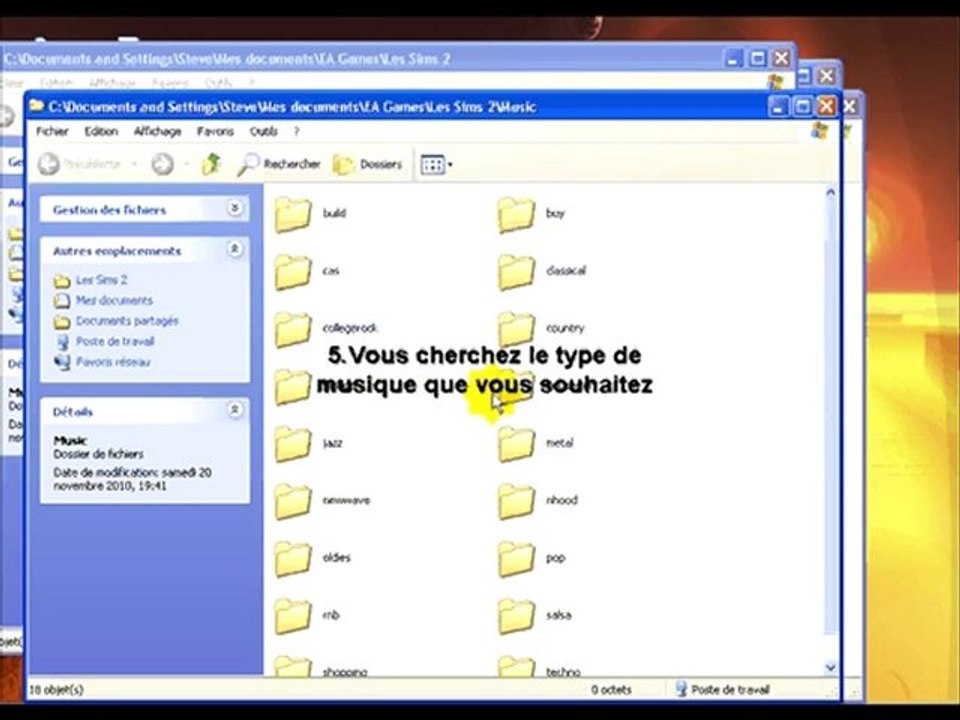Click the Précédente back arrow icon

point(49,164)
